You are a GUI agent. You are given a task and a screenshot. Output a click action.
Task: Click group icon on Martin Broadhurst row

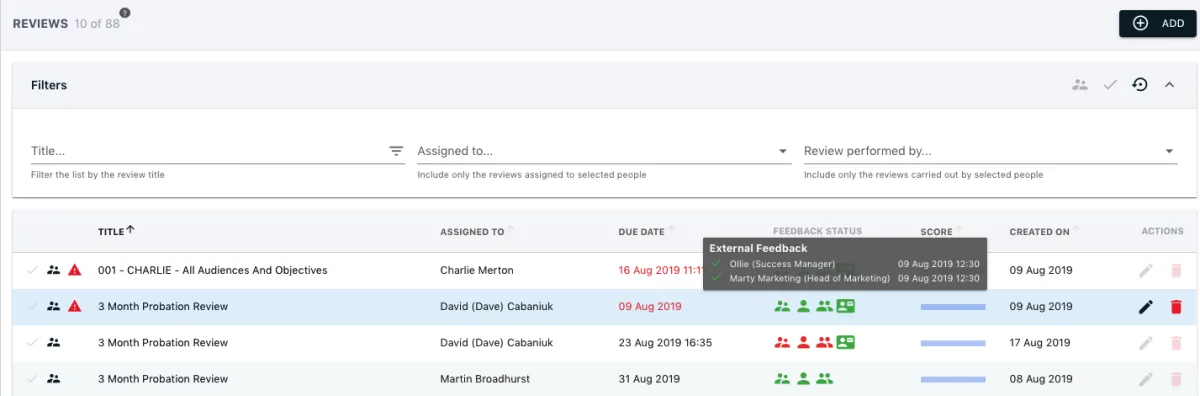pos(54,379)
